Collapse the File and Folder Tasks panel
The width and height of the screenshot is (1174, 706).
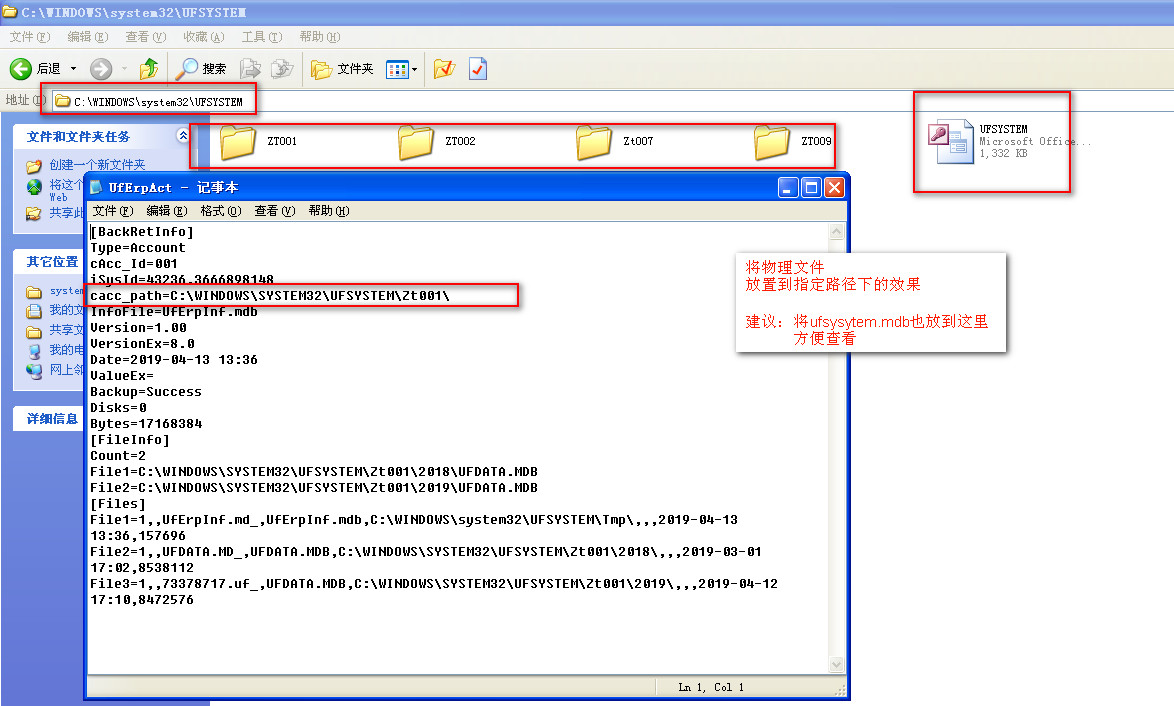tap(182, 135)
